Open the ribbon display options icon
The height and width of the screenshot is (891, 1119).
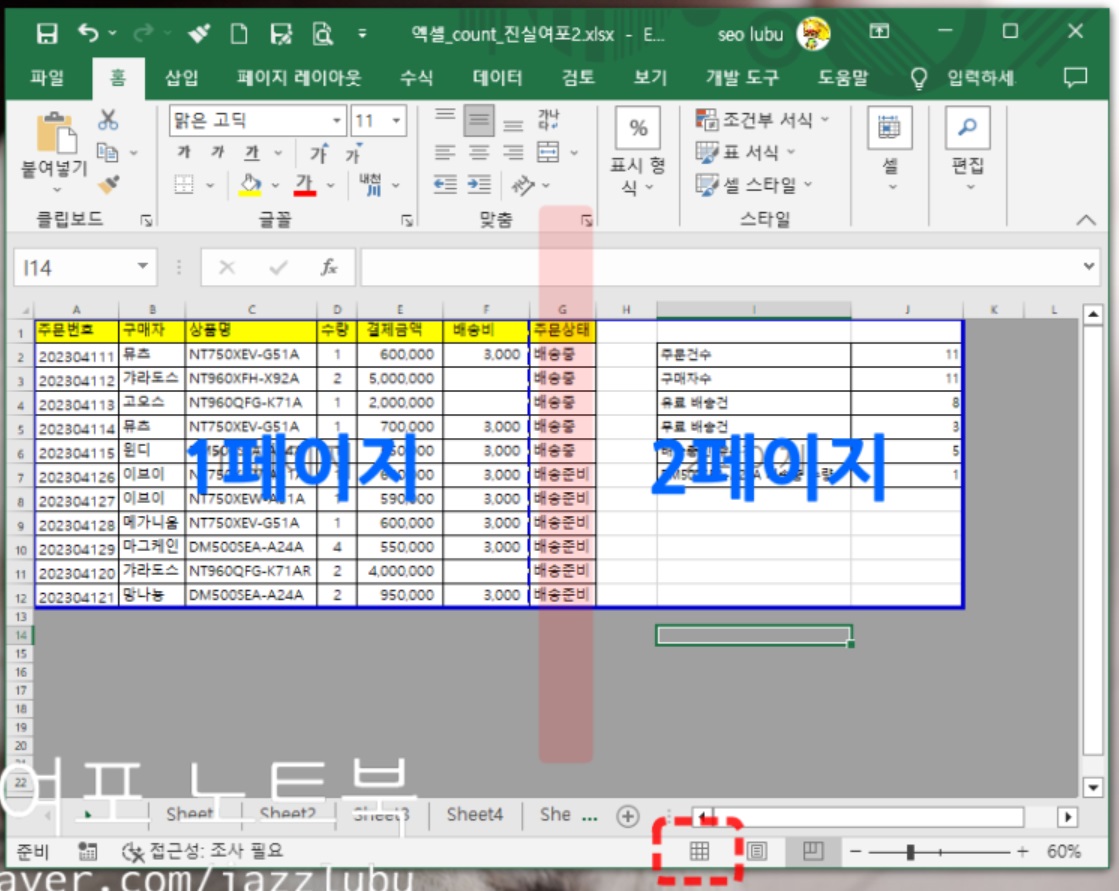coord(880,31)
